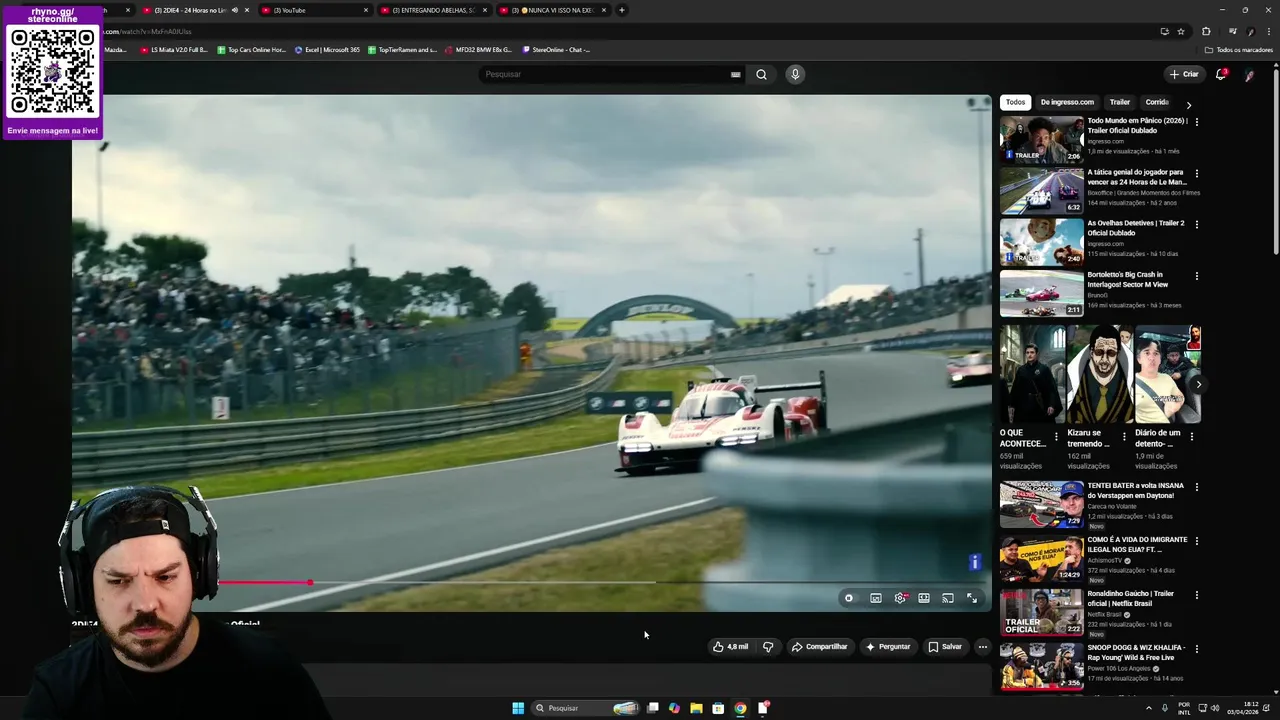Open player settings gear icon
Viewport: 1280px width, 720px height.
coord(900,598)
